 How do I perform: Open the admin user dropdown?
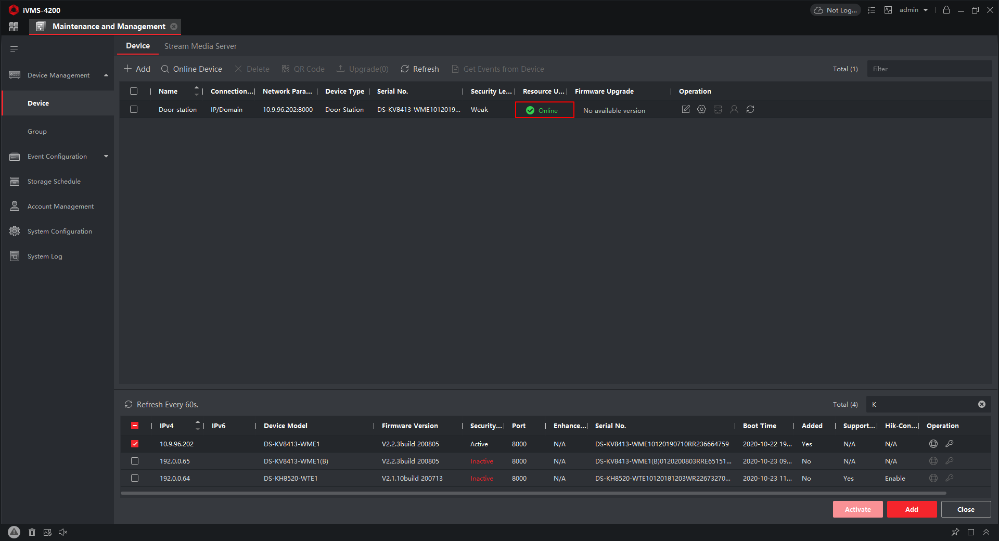tap(913, 10)
